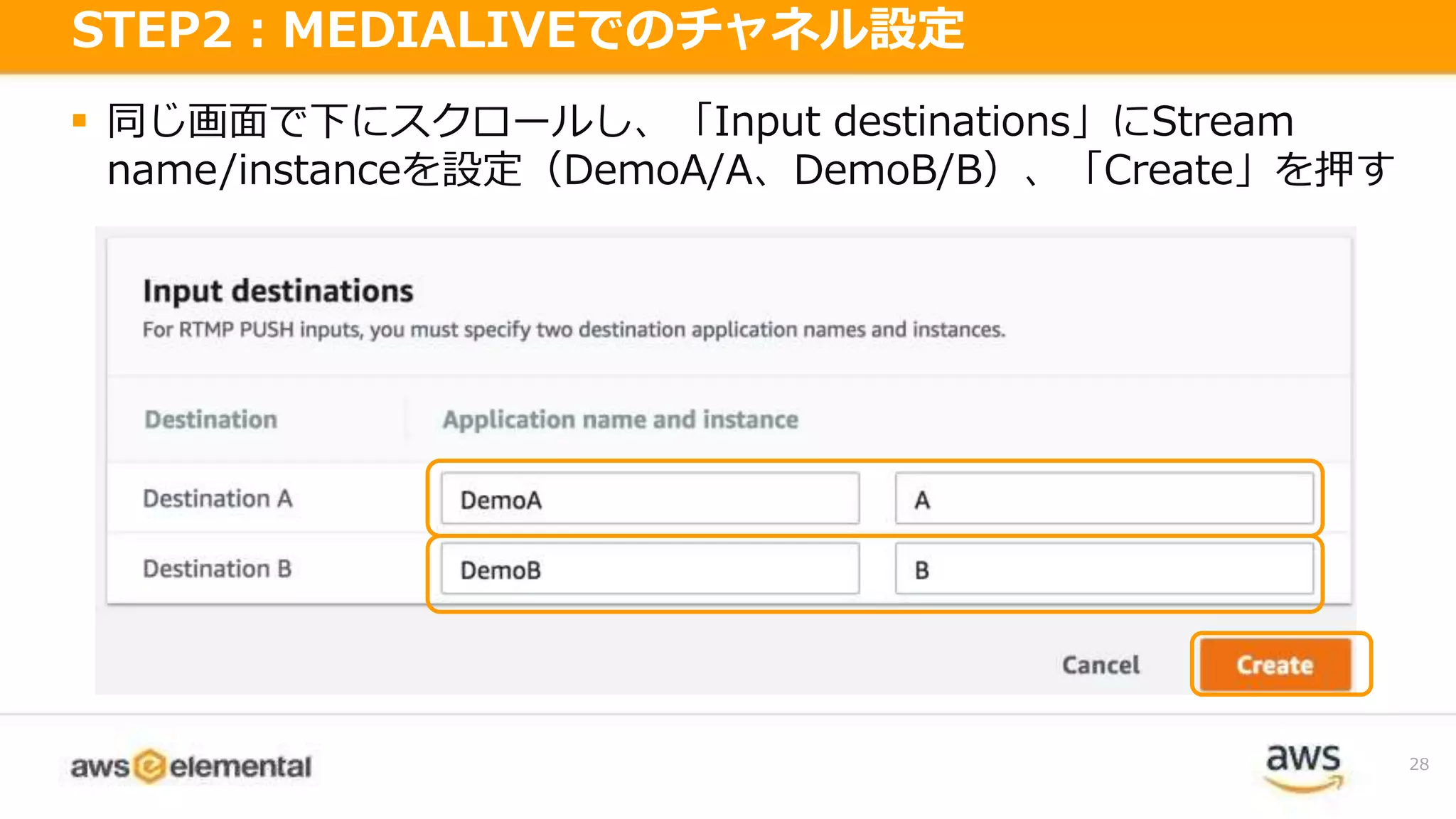Select the Destination A application name field
The width and height of the screenshot is (1456, 819).
[650, 499]
